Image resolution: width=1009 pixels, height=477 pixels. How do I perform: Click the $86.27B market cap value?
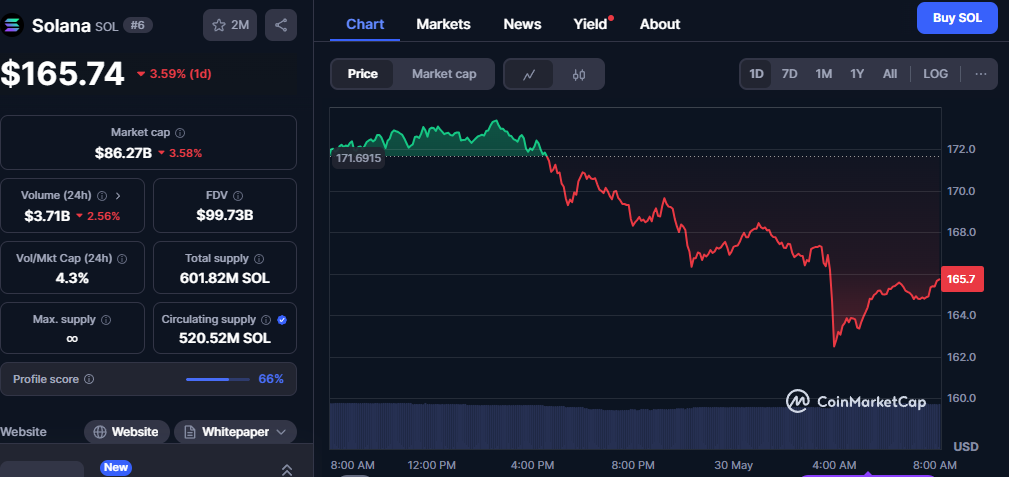click(124, 153)
